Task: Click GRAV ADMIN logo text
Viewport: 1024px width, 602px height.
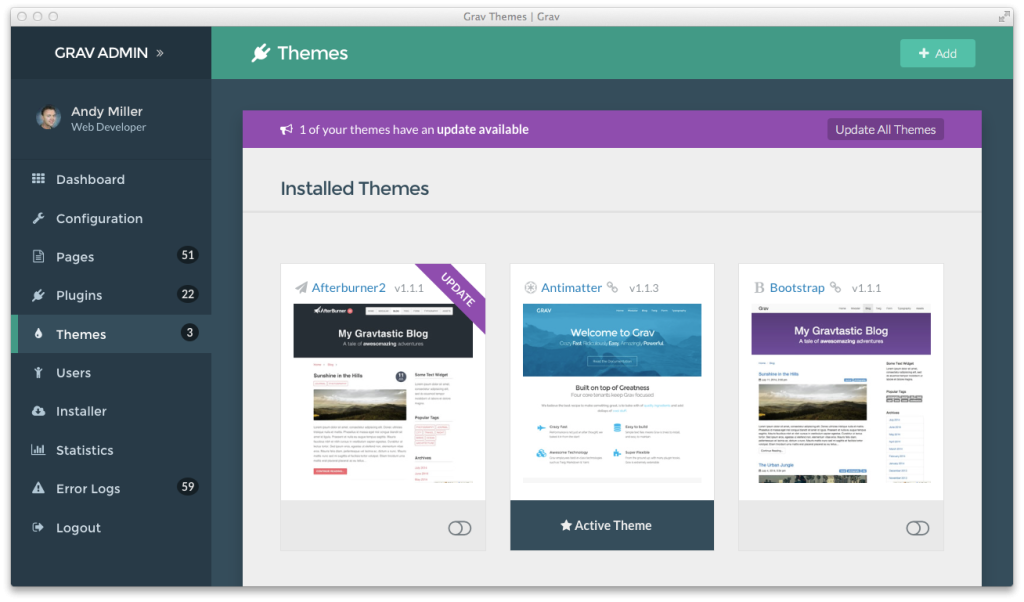Action: (101, 53)
